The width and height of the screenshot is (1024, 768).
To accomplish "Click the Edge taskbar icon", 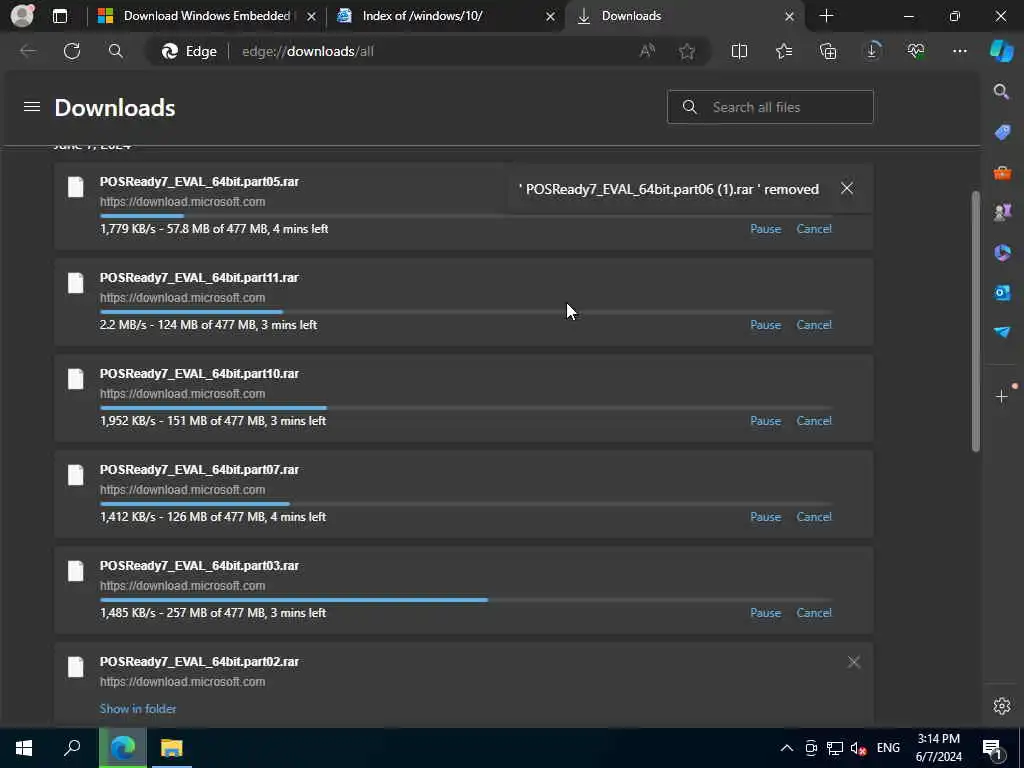I will (x=122, y=748).
